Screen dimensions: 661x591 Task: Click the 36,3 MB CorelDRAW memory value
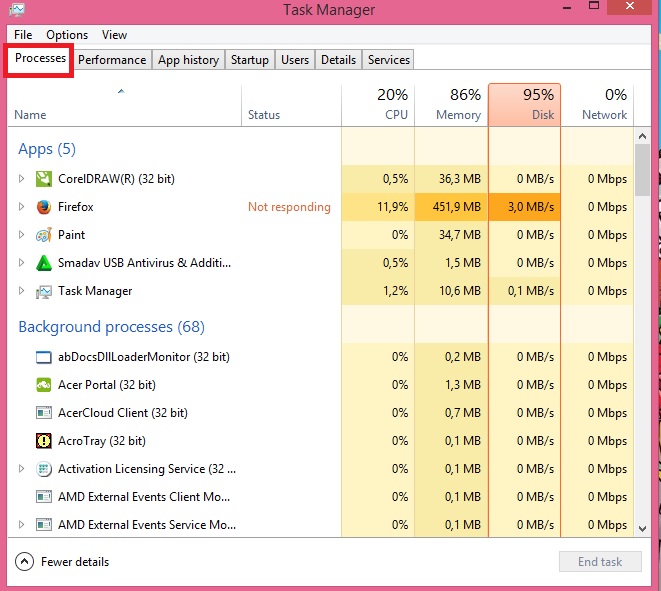pos(460,179)
